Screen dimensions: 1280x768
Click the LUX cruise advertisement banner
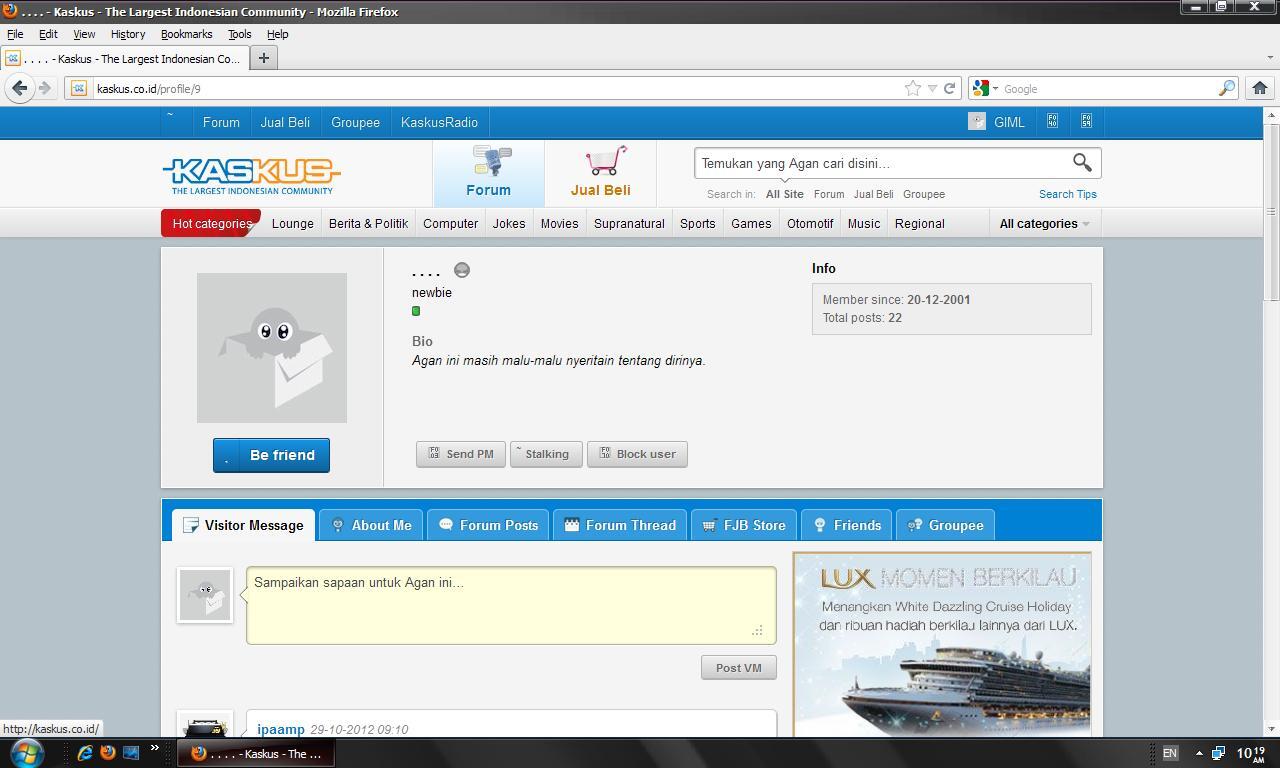point(942,645)
